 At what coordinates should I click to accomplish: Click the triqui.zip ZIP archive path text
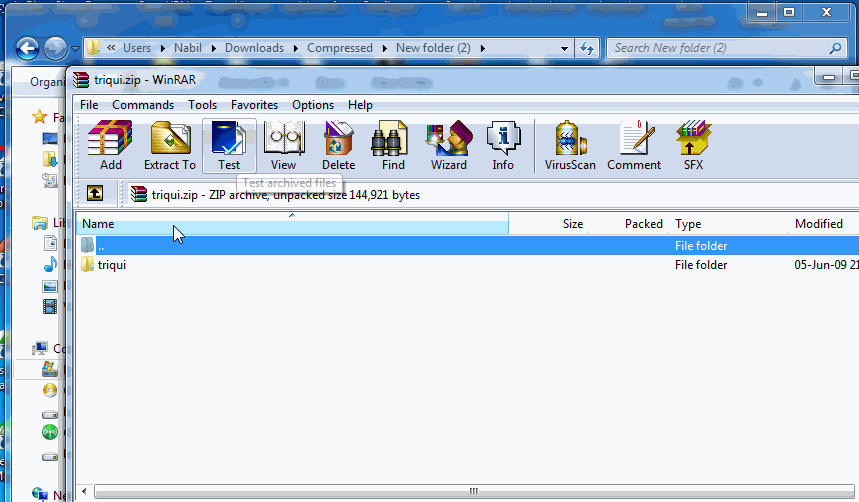(x=285, y=195)
